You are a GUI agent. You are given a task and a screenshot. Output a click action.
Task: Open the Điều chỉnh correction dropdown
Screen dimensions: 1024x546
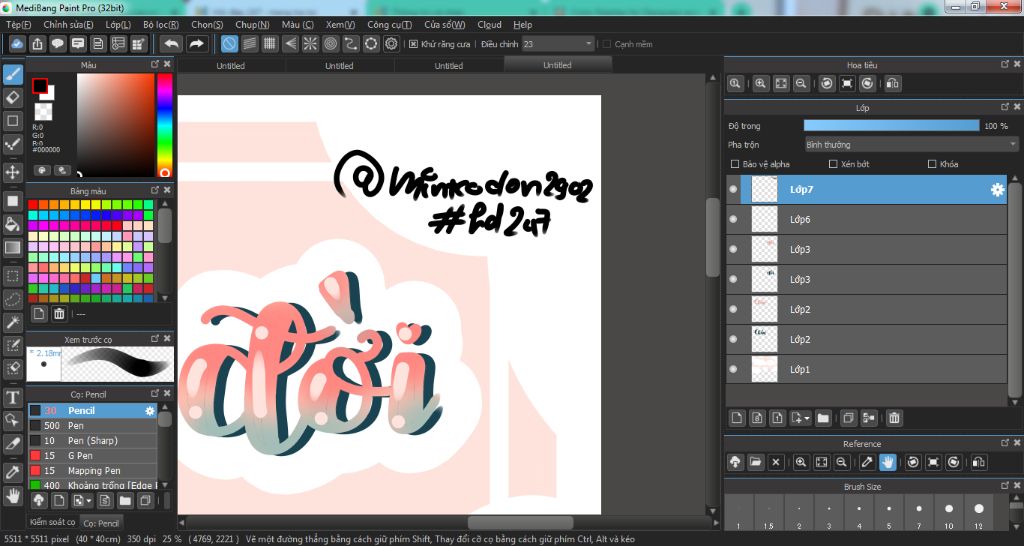(558, 44)
